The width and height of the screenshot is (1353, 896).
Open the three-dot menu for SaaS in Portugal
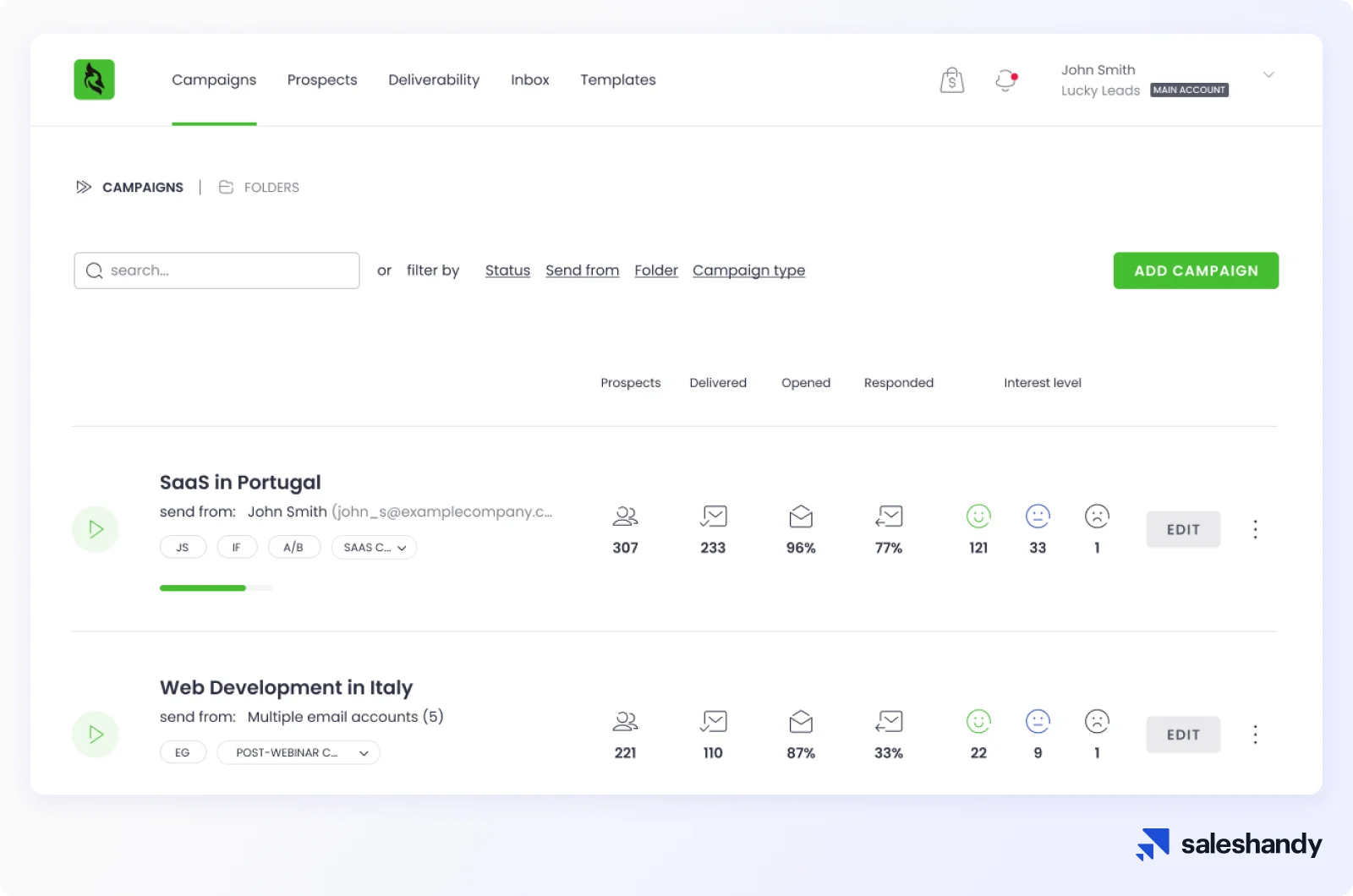(1255, 529)
